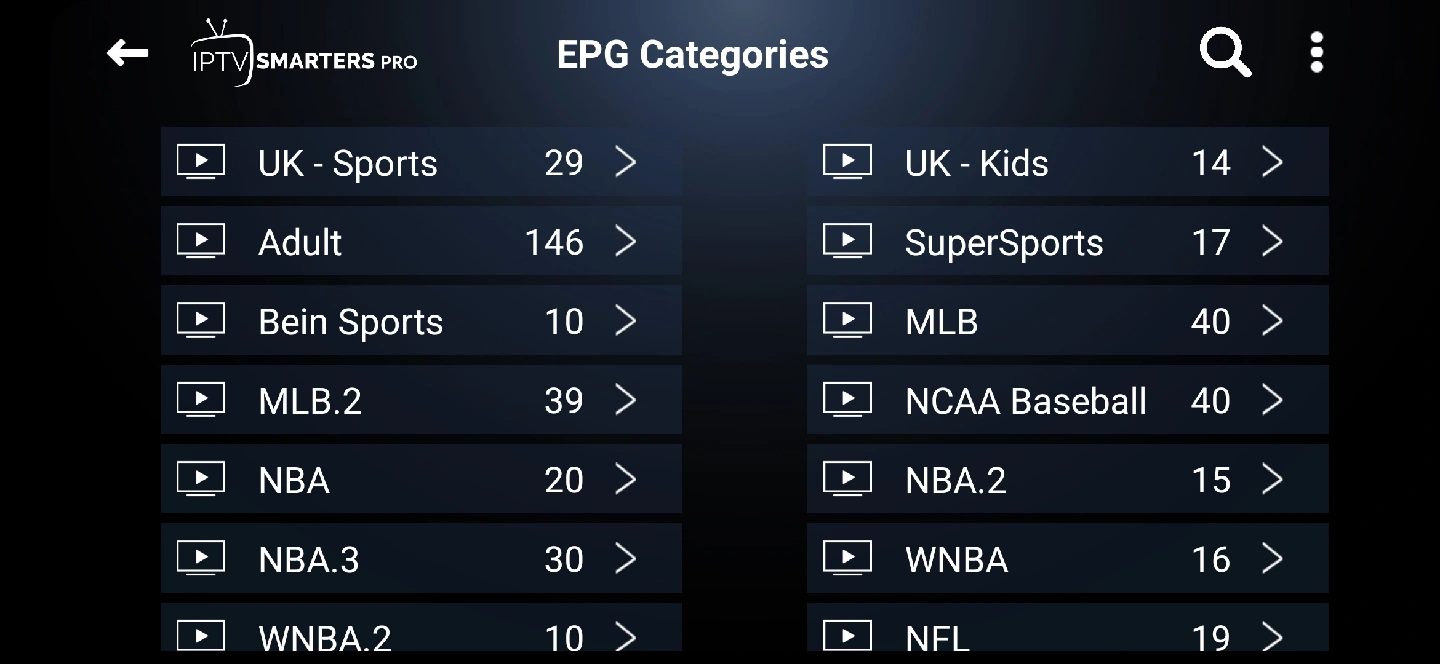
Task: Open the NBA.2 category
Action: tap(1066, 480)
